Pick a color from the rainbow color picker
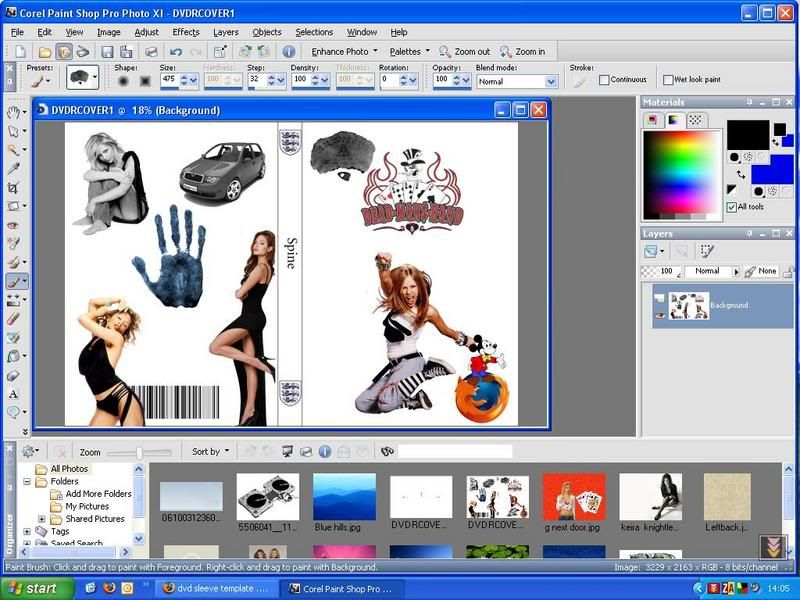Image resolution: width=800 pixels, height=600 pixels. pyautogui.click(x=681, y=175)
